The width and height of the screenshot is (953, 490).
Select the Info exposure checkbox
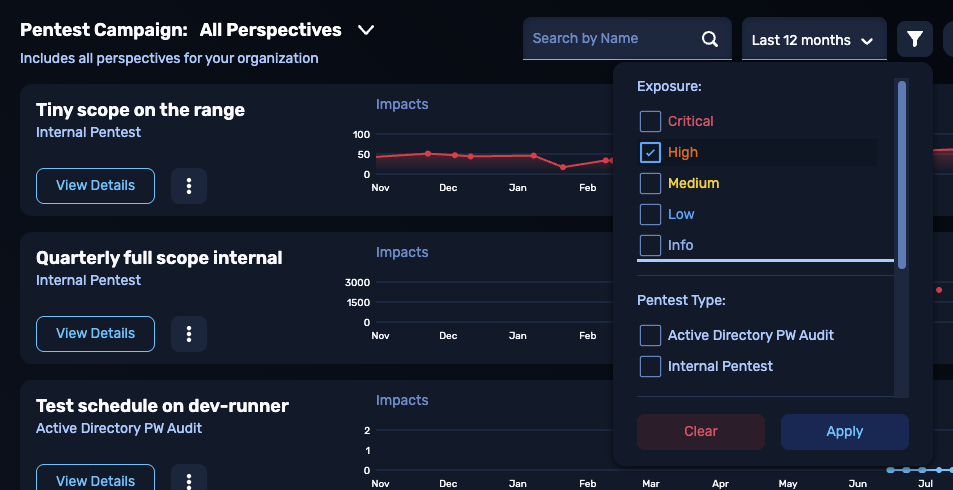(x=650, y=245)
